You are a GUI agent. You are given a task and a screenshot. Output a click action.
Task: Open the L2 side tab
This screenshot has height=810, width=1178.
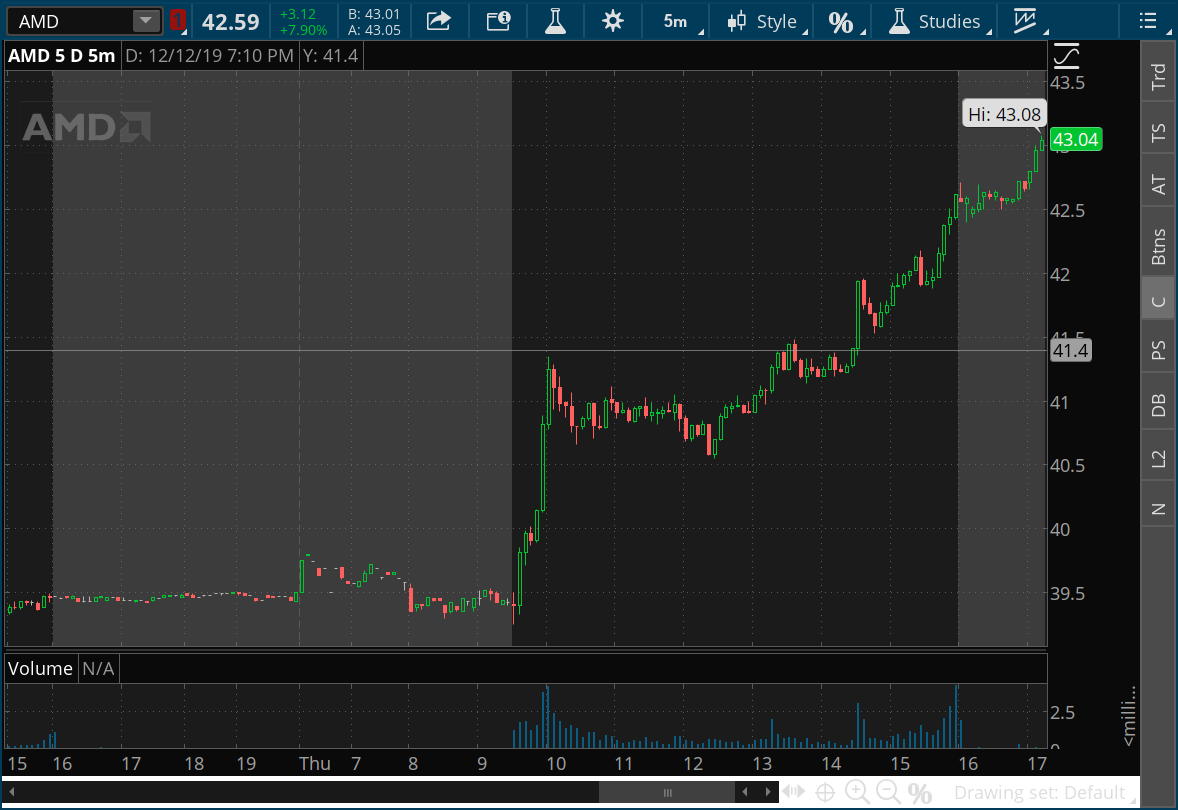pos(1158,458)
